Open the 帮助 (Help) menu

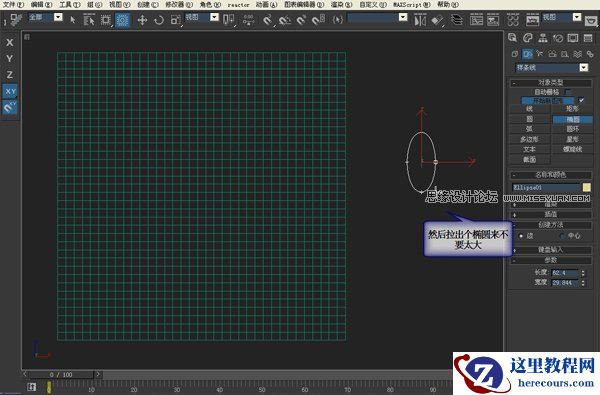[448, 5]
